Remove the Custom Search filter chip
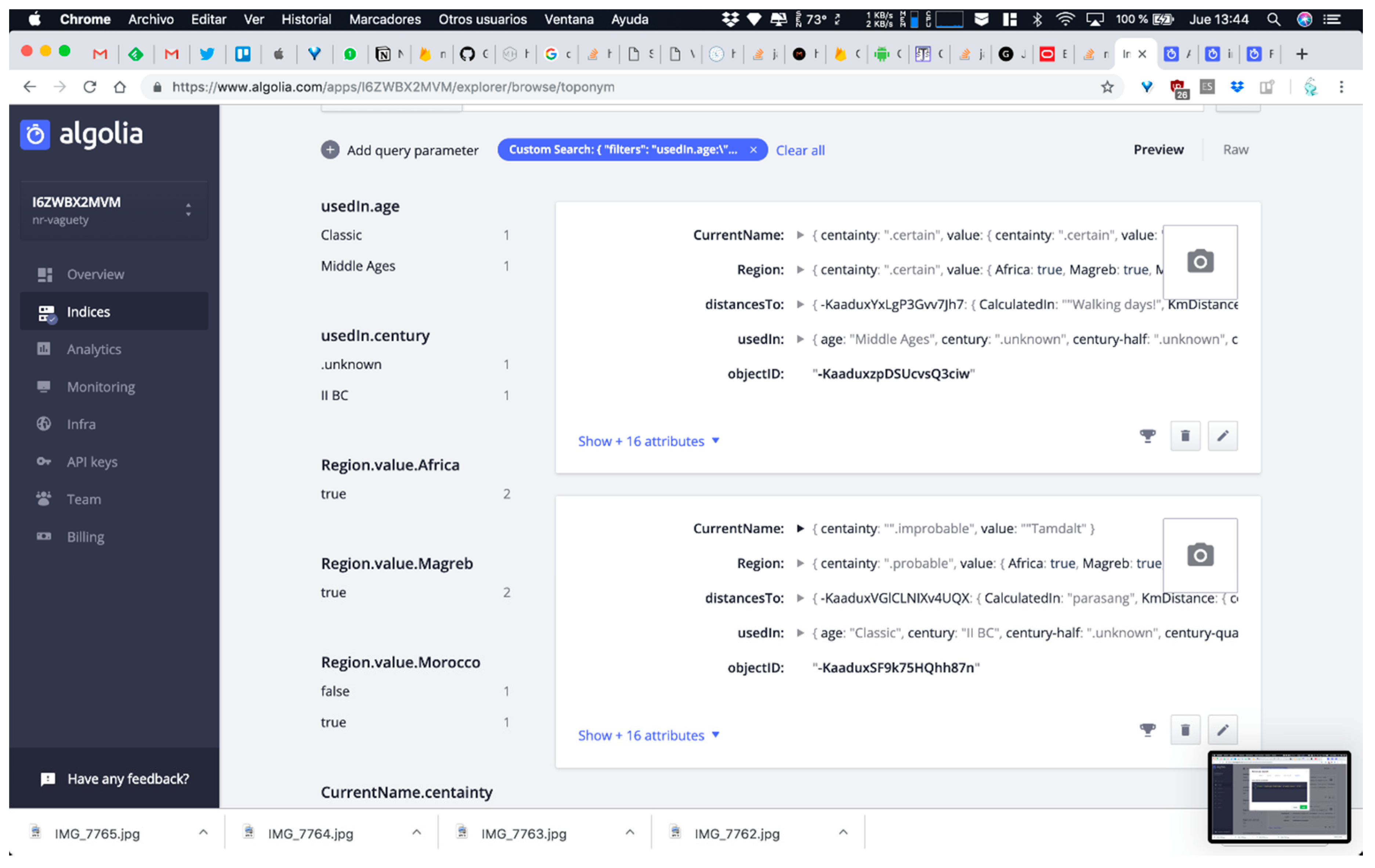The width and height of the screenshot is (1375, 868). (x=753, y=149)
